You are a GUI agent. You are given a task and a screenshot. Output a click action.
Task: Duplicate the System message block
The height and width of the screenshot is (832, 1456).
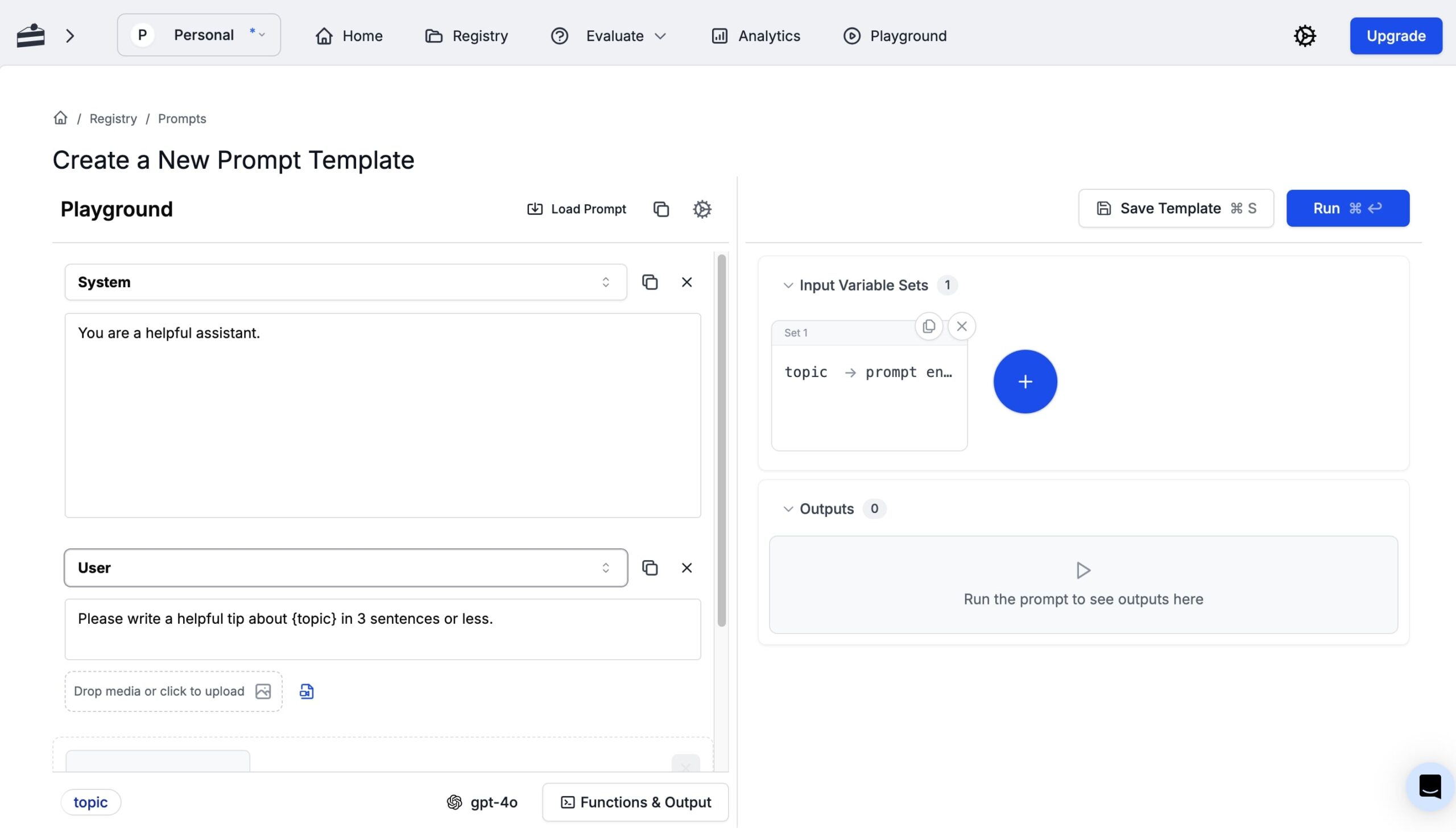[650, 282]
